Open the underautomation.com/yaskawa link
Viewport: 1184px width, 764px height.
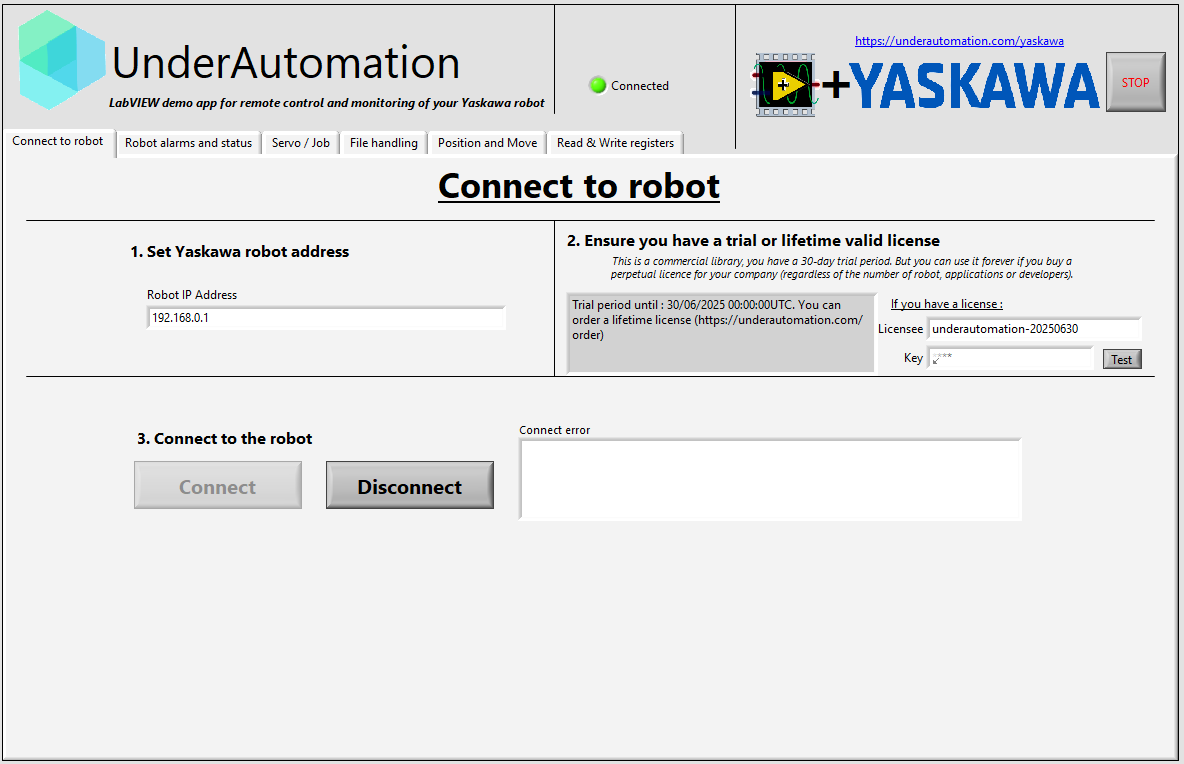(x=959, y=41)
